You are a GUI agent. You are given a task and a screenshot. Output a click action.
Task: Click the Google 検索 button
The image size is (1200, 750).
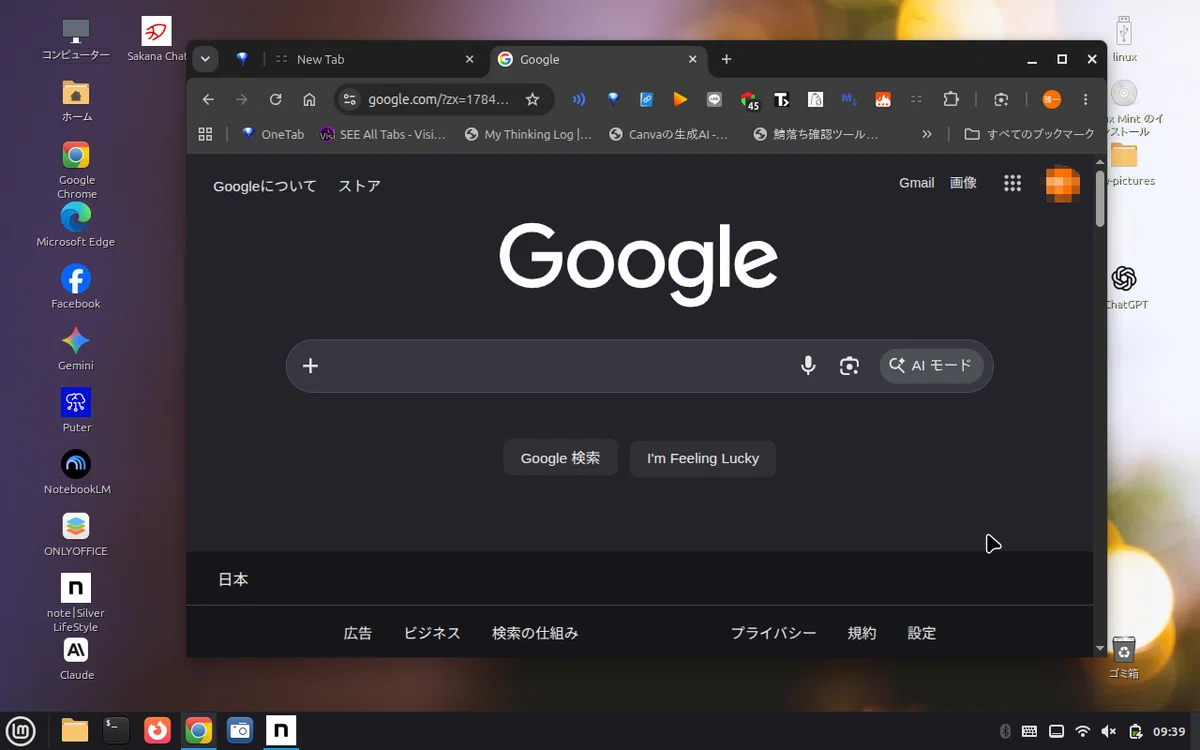coord(560,458)
